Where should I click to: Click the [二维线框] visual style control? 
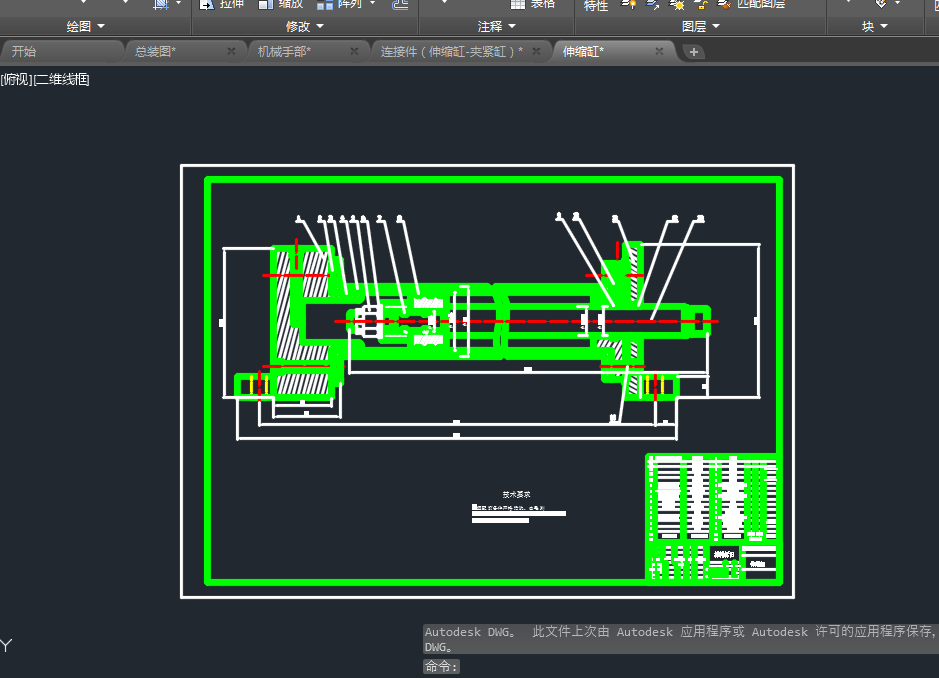[x=62, y=80]
